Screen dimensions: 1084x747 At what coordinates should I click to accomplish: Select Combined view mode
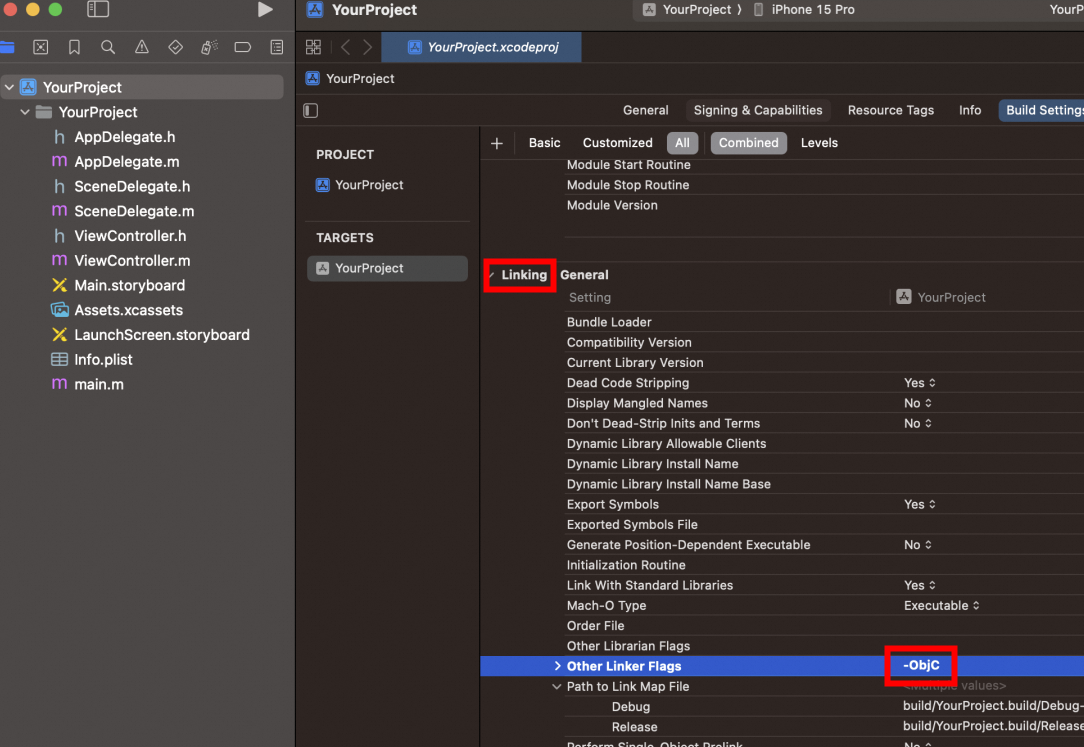coord(748,143)
